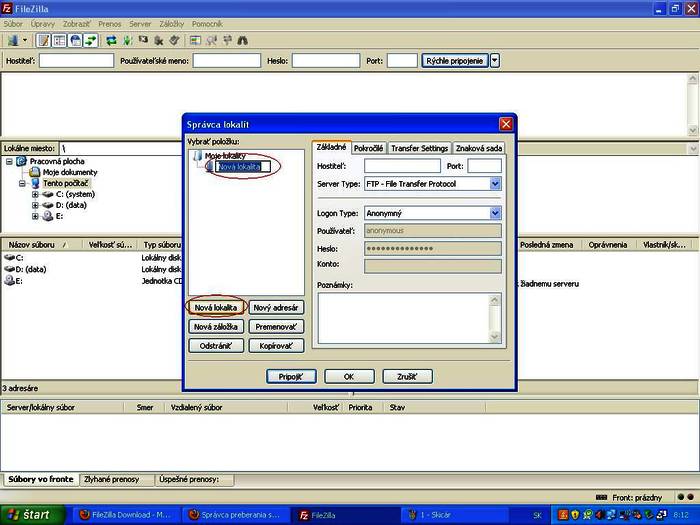Click the Kopírovať button
700x525 pixels.
tap(276, 346)
